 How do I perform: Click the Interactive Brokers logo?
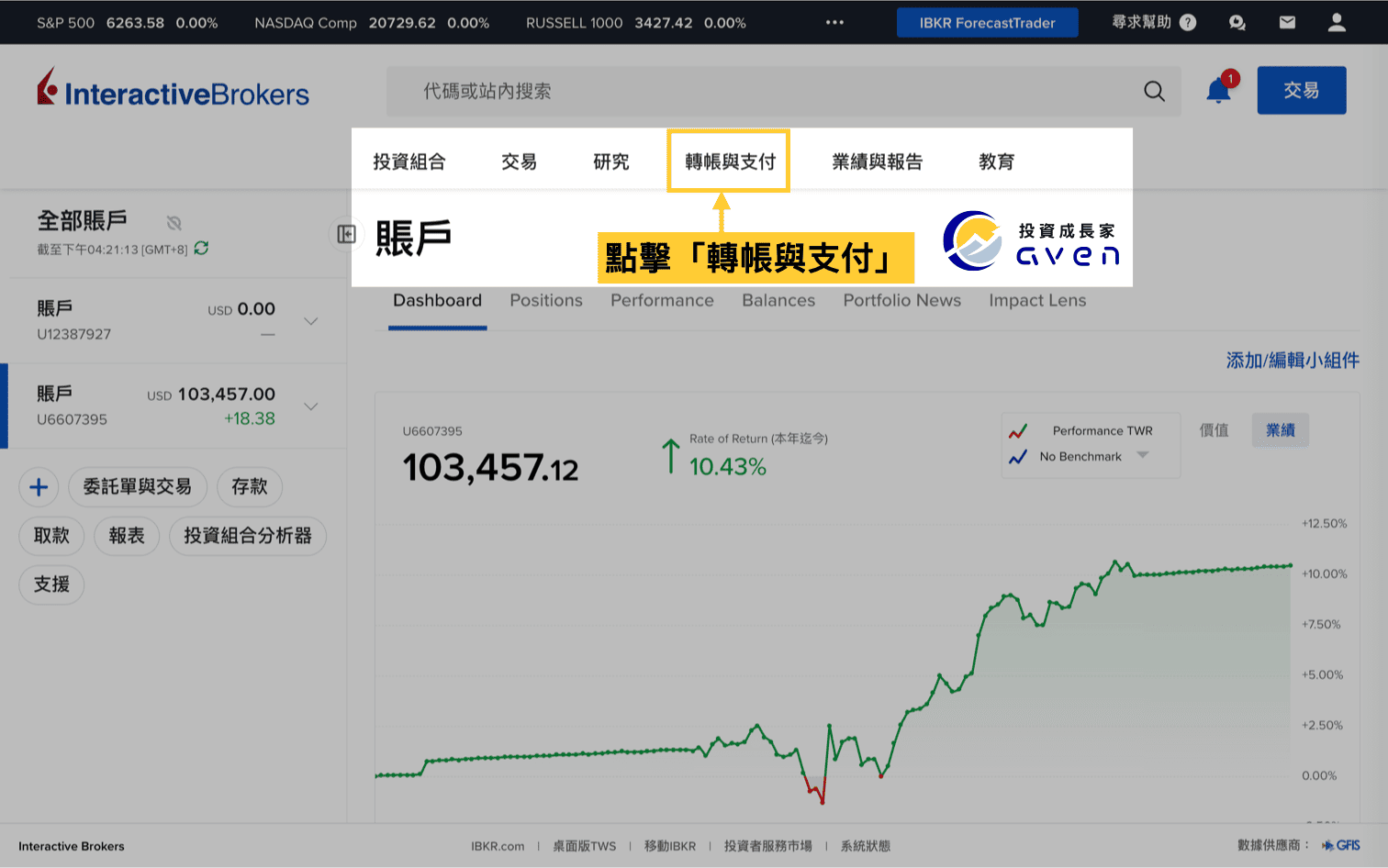173,89
